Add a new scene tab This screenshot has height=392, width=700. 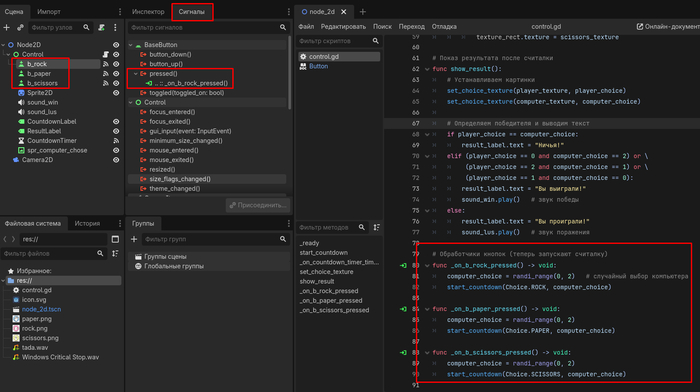(362, 12)
